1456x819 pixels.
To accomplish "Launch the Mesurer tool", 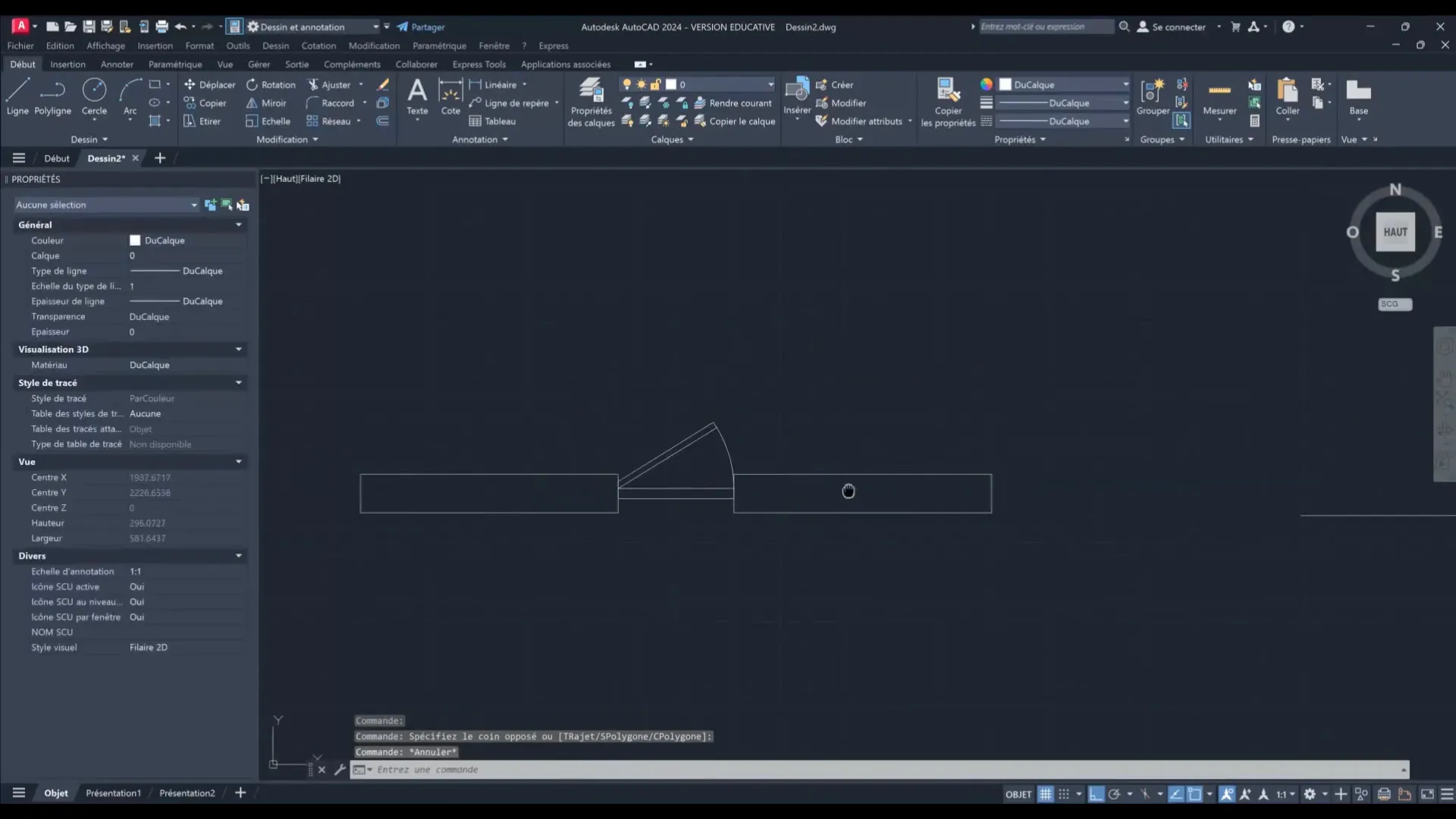I will [1219, 96].
